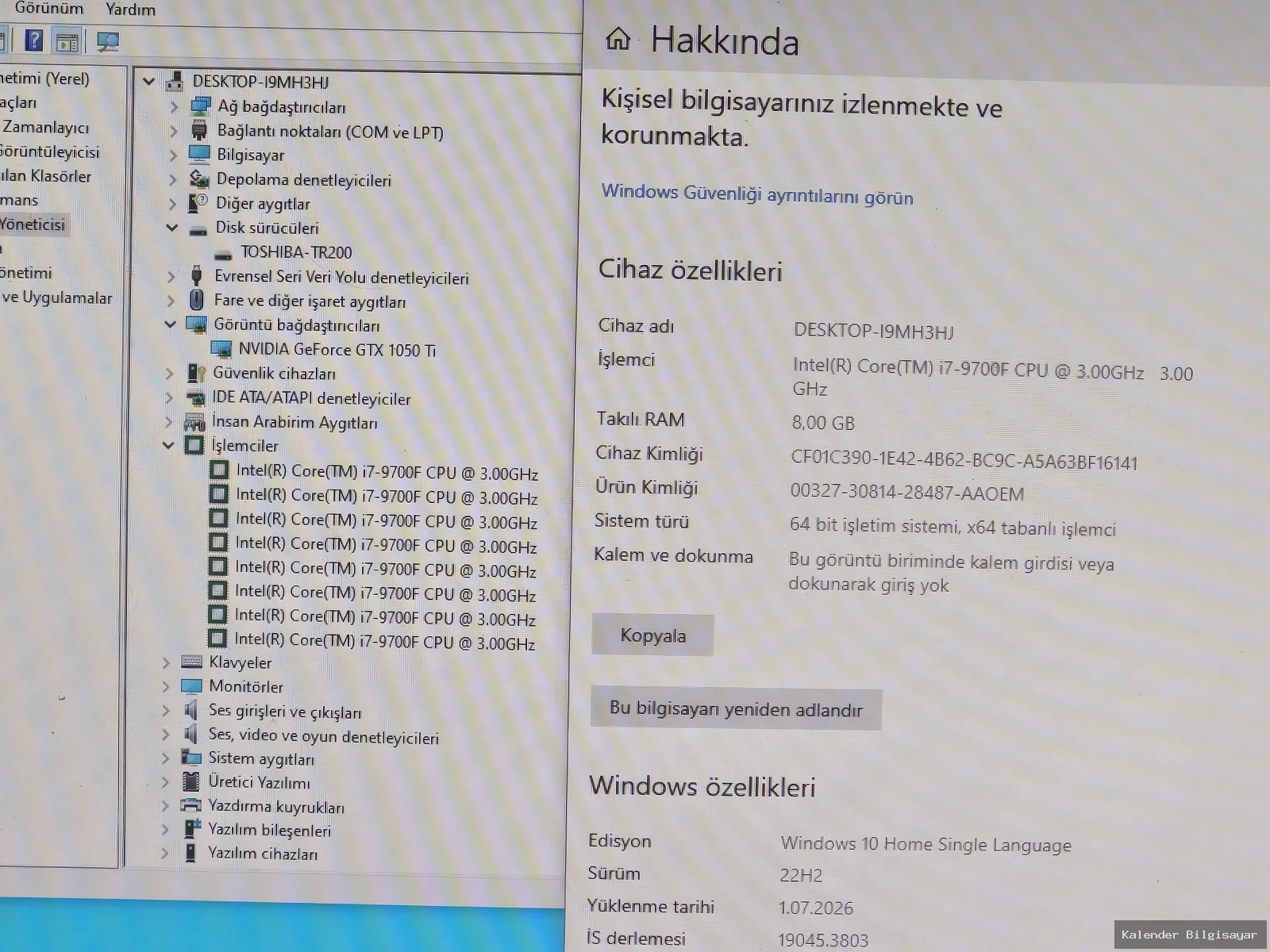
Task: Select TOSHIBA-TR200 disk drive
Action: point(296,252)
